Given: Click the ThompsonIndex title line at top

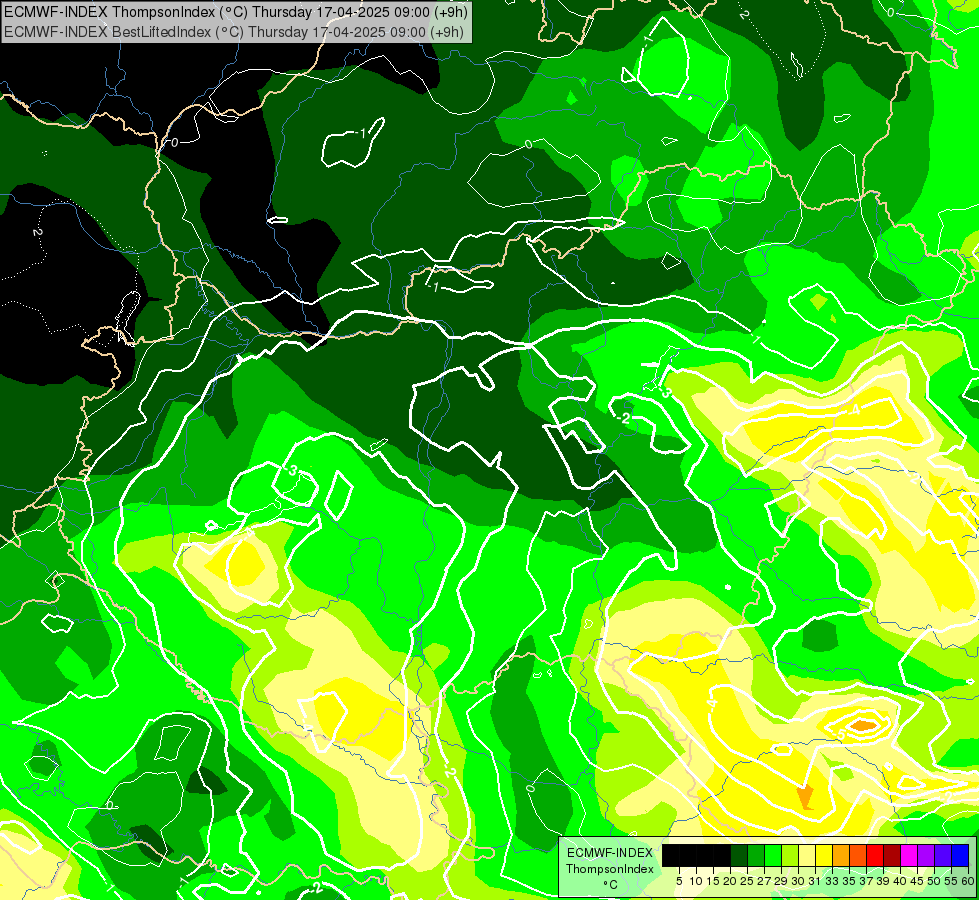Looking at the screenshot, I should [x=236, y=12].
